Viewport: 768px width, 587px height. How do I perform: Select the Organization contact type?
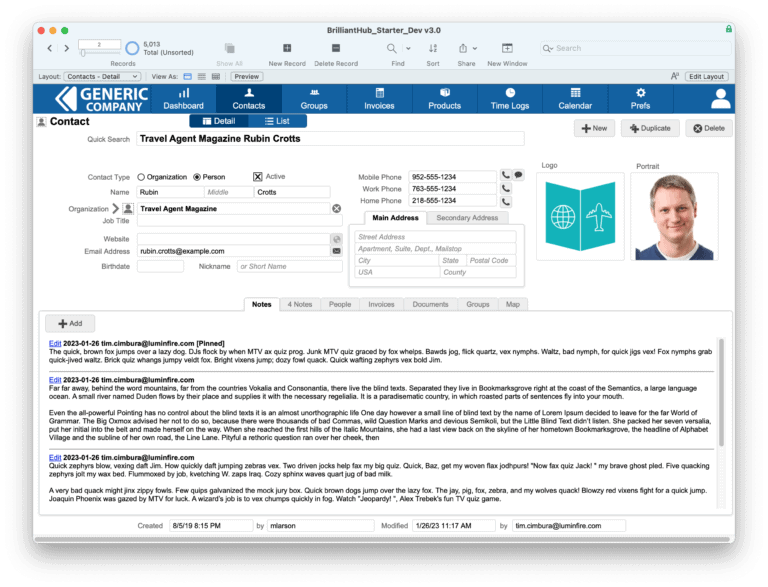[141, 177]
